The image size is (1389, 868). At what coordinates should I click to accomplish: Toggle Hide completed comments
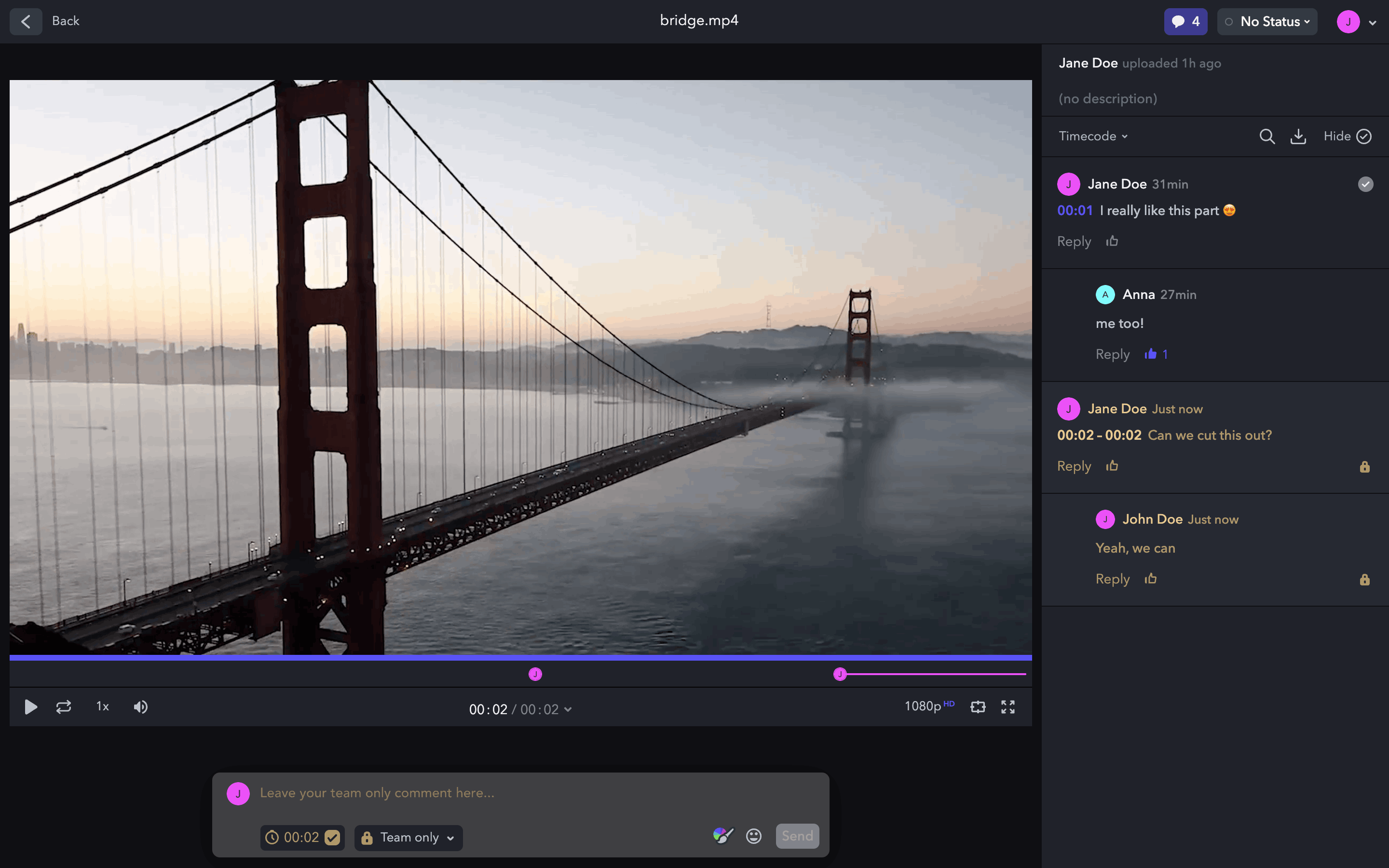[x=1347, y=136]
